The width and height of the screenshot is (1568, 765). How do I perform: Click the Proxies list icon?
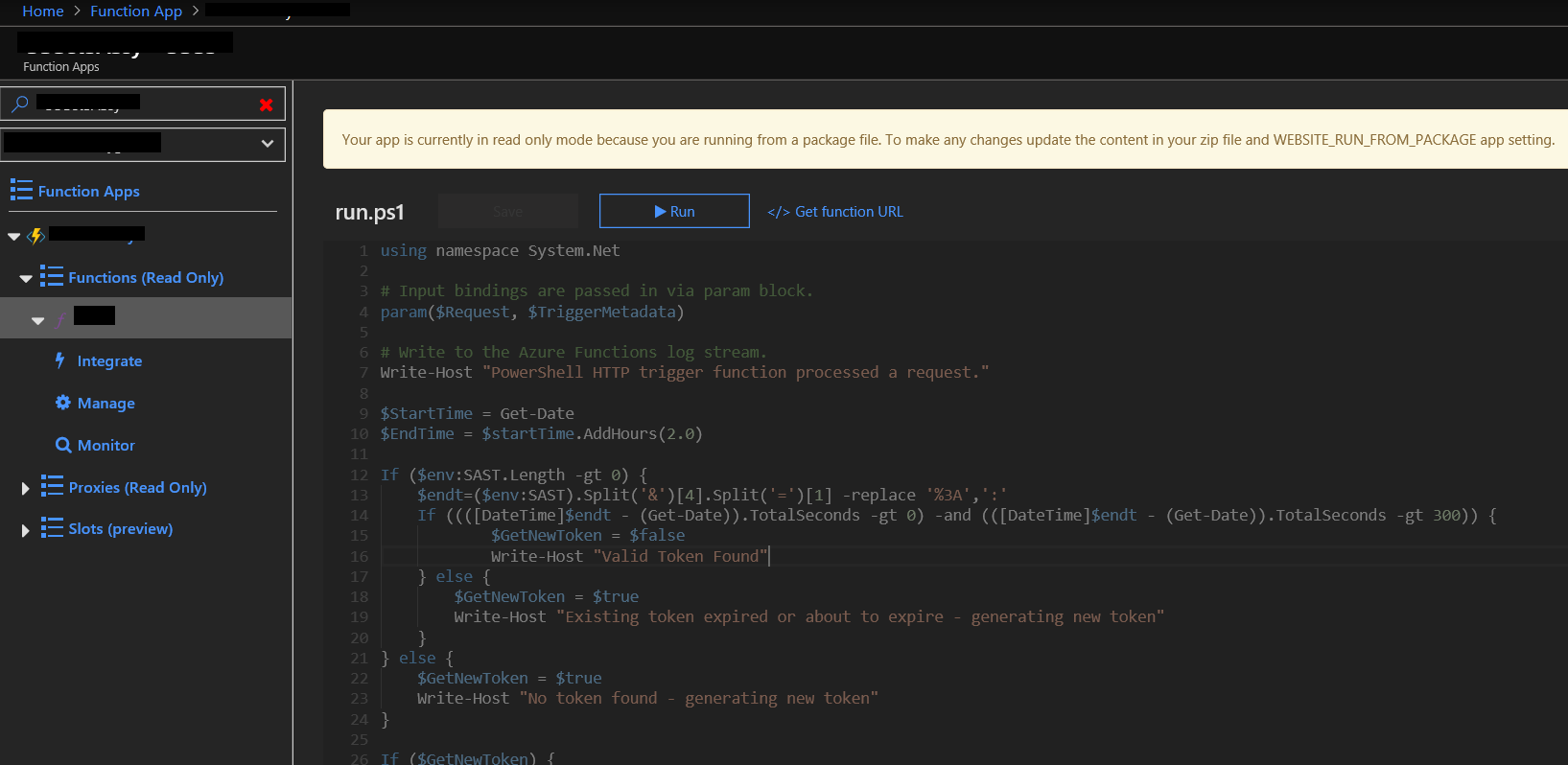(x=52, y=486)
